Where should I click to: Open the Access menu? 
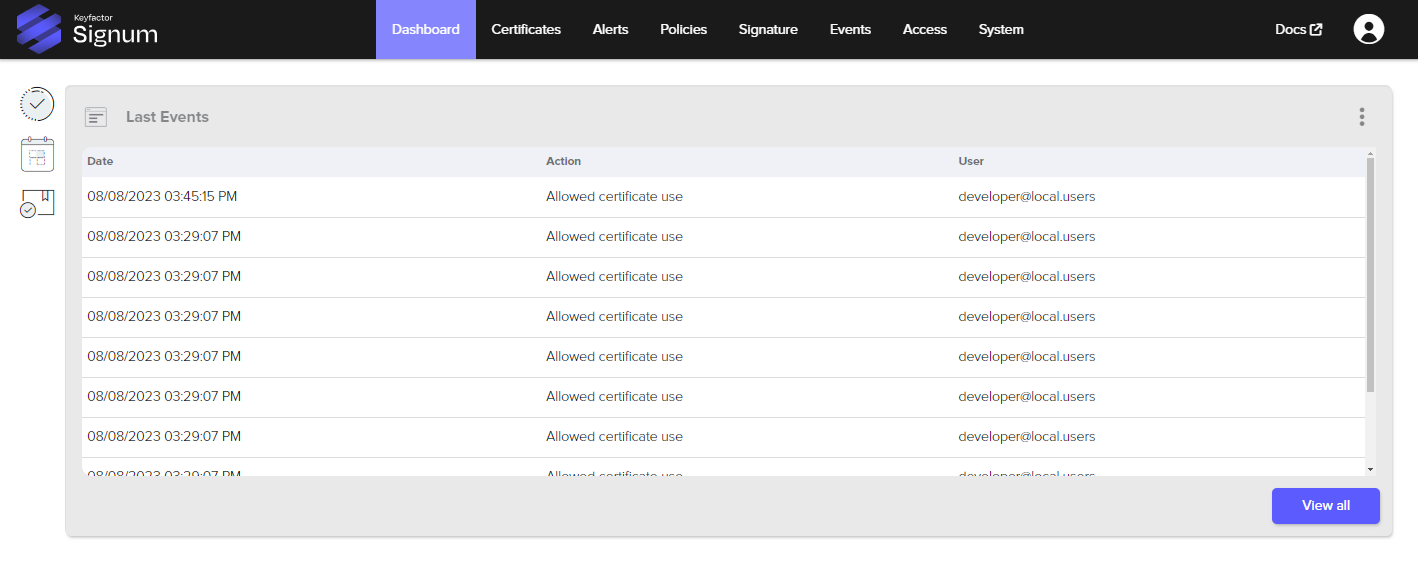[924, 29]
